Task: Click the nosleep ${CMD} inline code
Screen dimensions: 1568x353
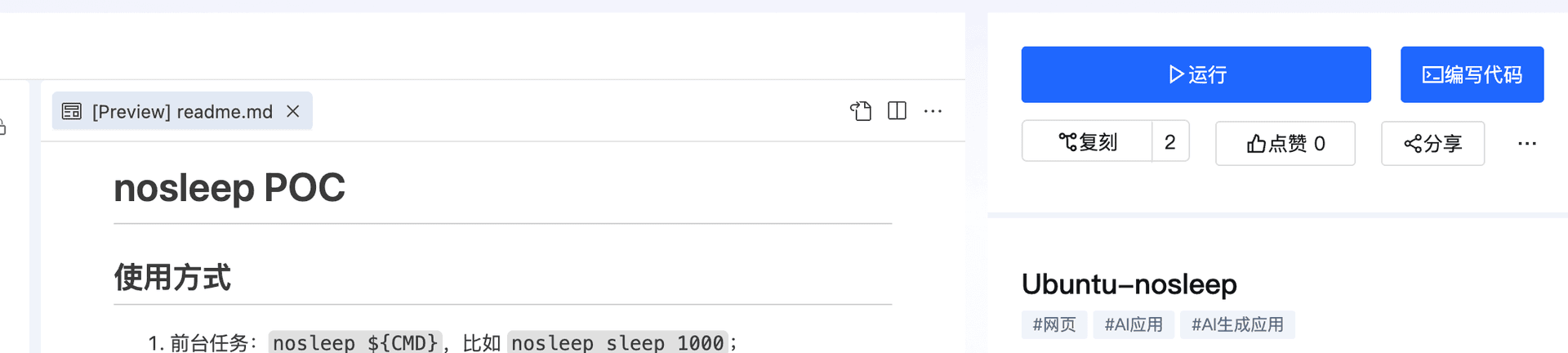Action: click(355, 342)
